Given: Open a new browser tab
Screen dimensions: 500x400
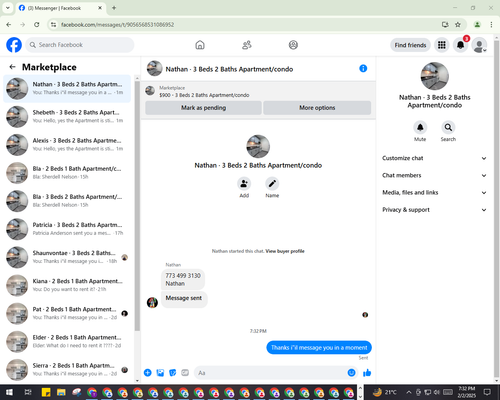Looking at the screenshot, I should click(x=114, y=8).
